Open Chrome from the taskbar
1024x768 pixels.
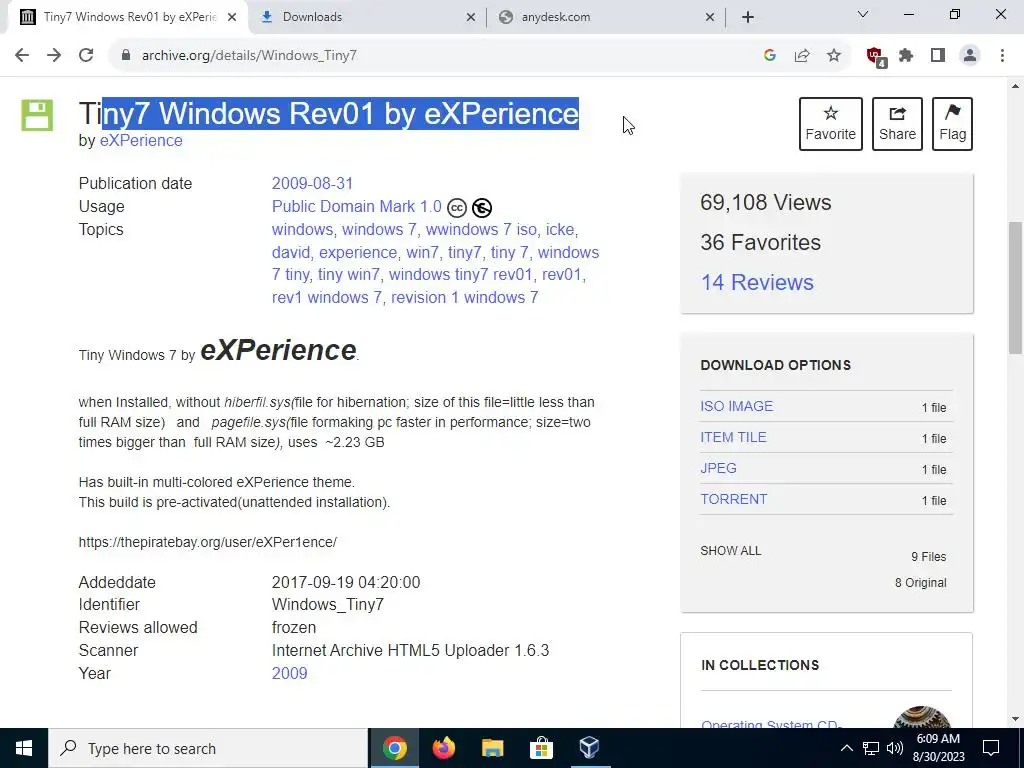pos(394,748)
